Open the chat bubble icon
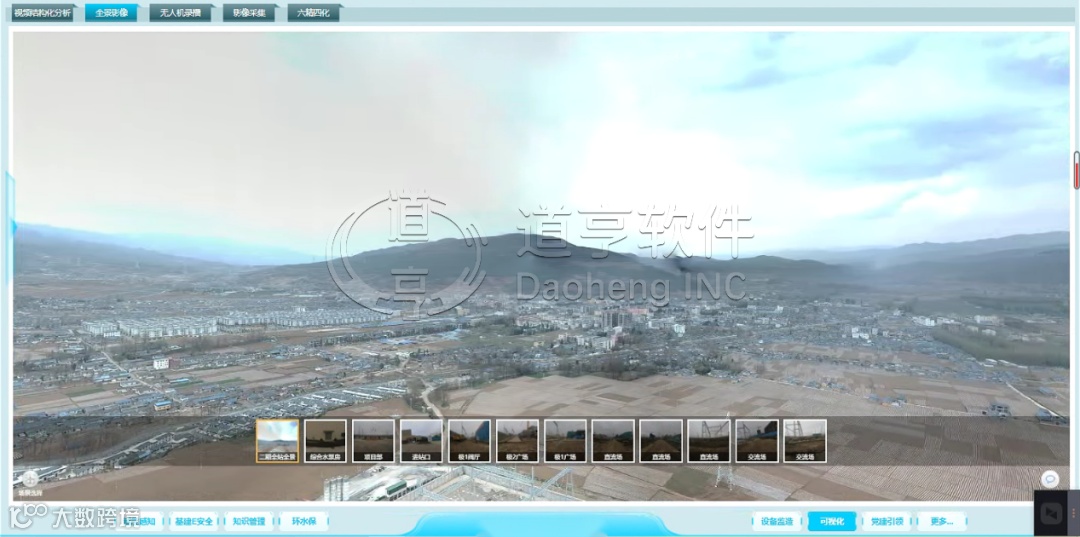 pos(1050,478)
